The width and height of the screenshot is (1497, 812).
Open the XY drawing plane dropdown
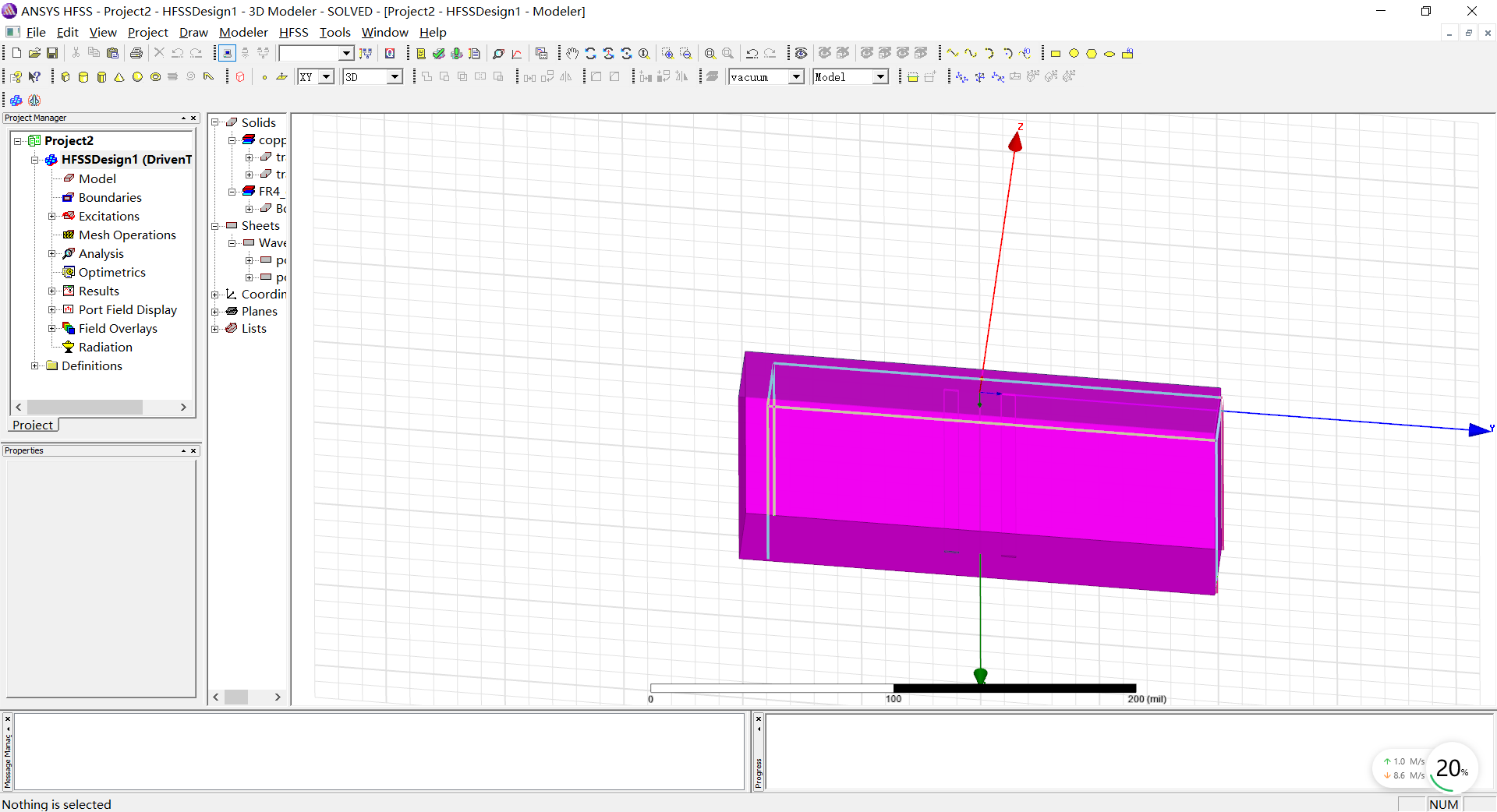click(327, 76)
